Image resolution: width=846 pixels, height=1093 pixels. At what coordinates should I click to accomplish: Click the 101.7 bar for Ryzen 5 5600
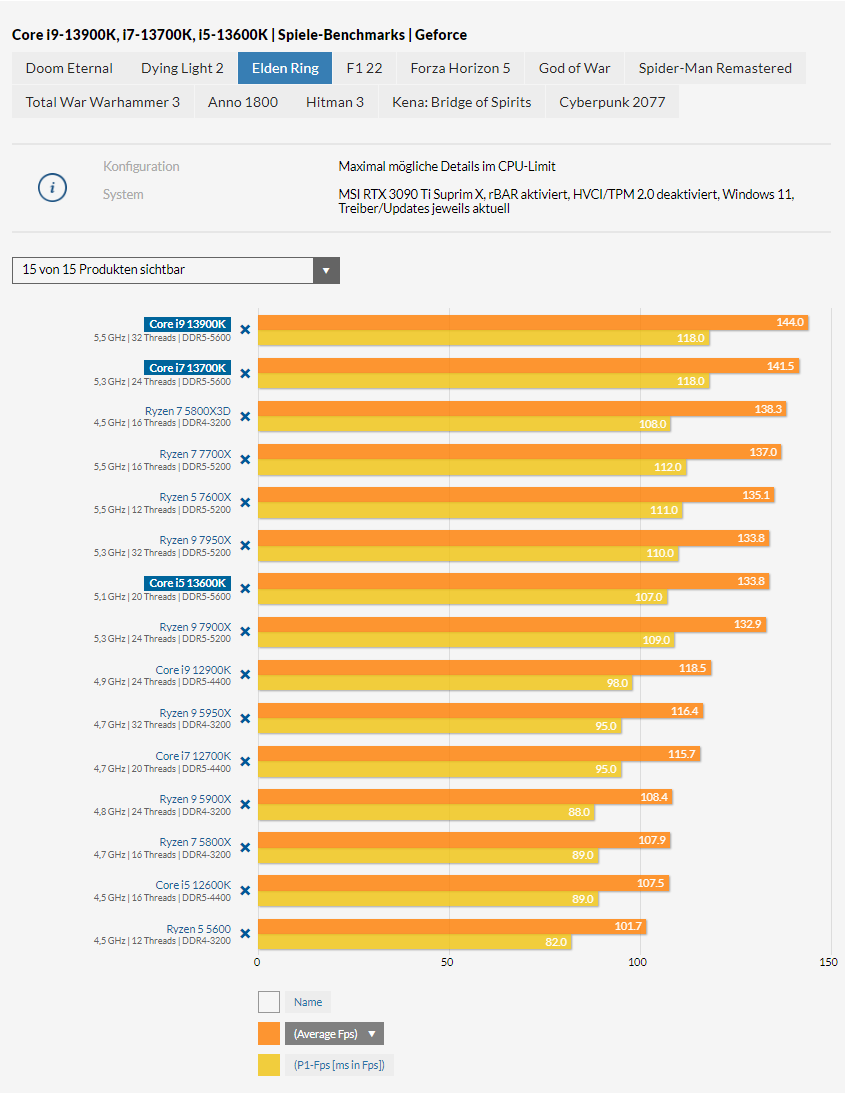click(x=452, y=926)
